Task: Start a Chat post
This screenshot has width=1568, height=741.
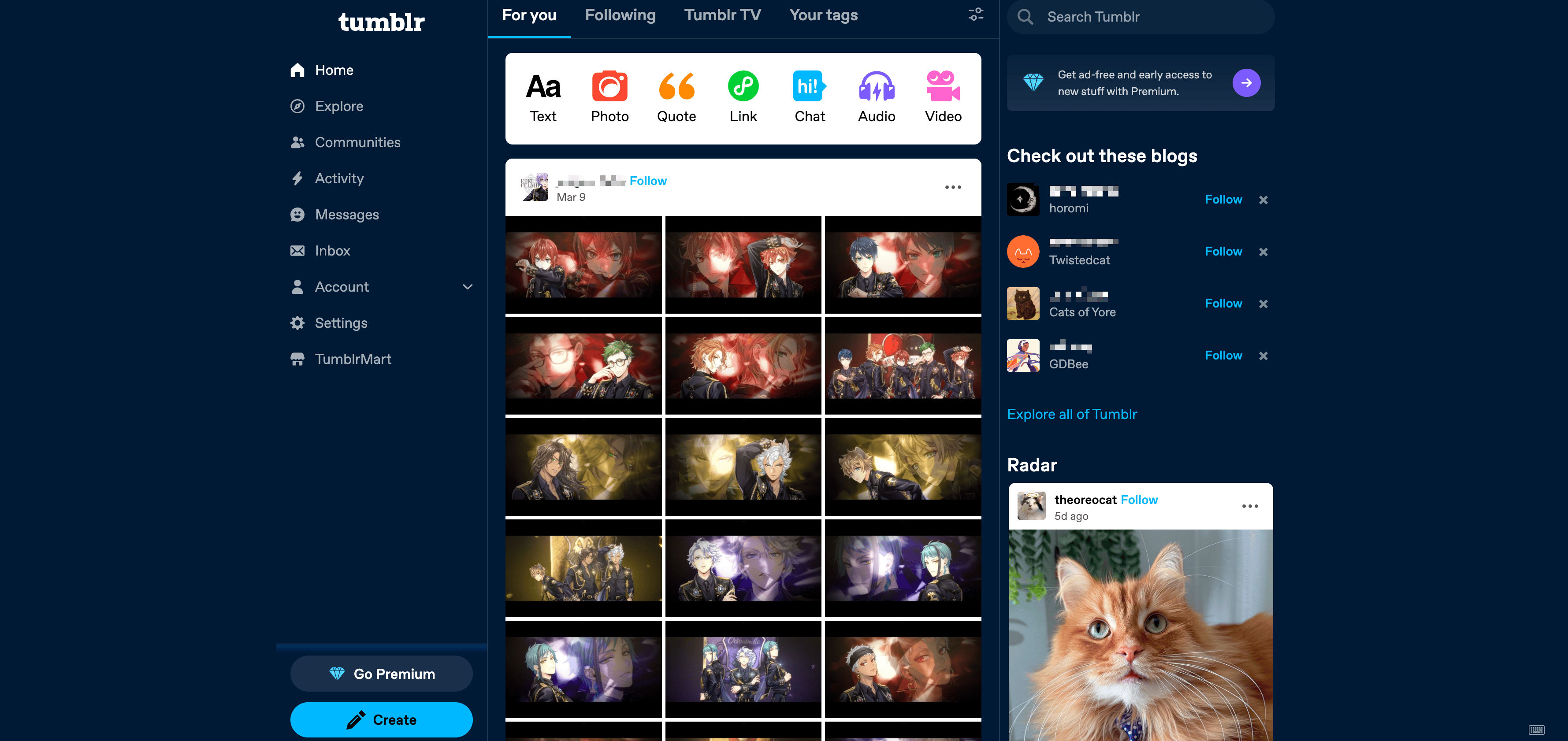Action: coord(810,86)
